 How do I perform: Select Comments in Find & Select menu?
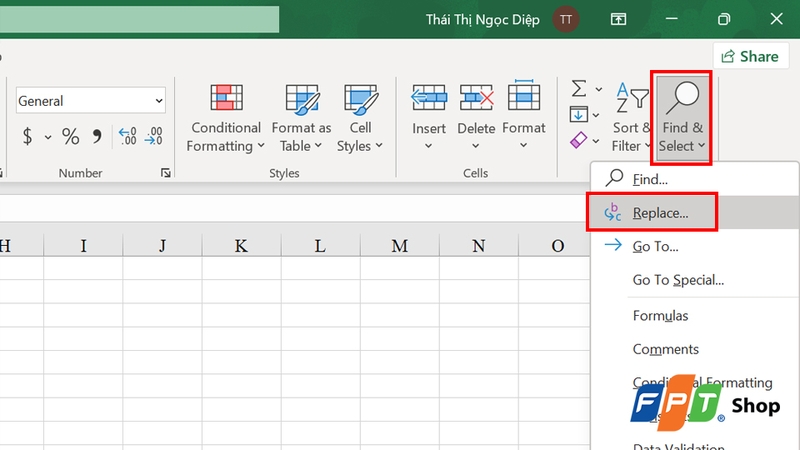coord(695,349)
